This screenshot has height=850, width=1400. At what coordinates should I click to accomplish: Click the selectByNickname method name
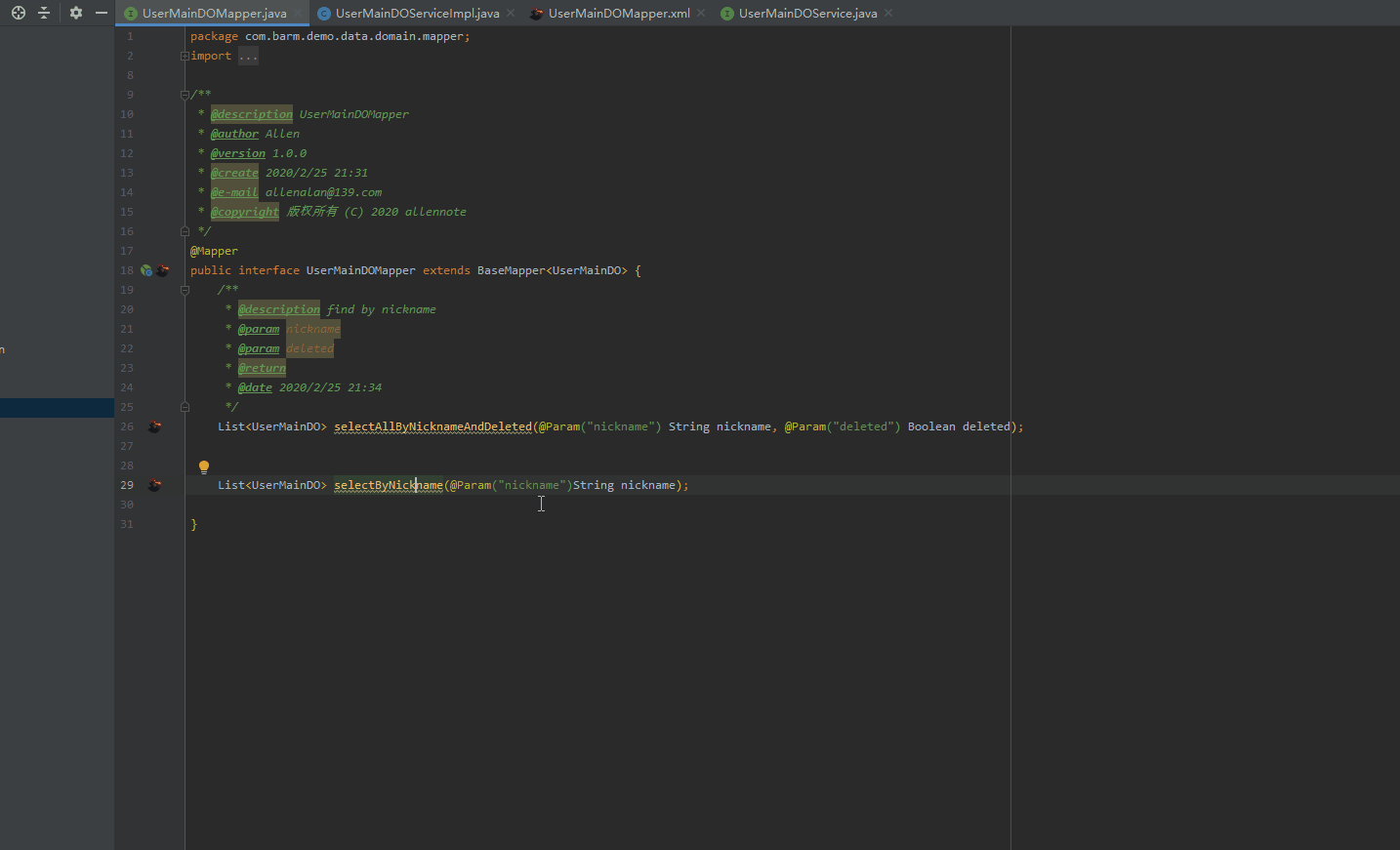(x=389, y=485)
